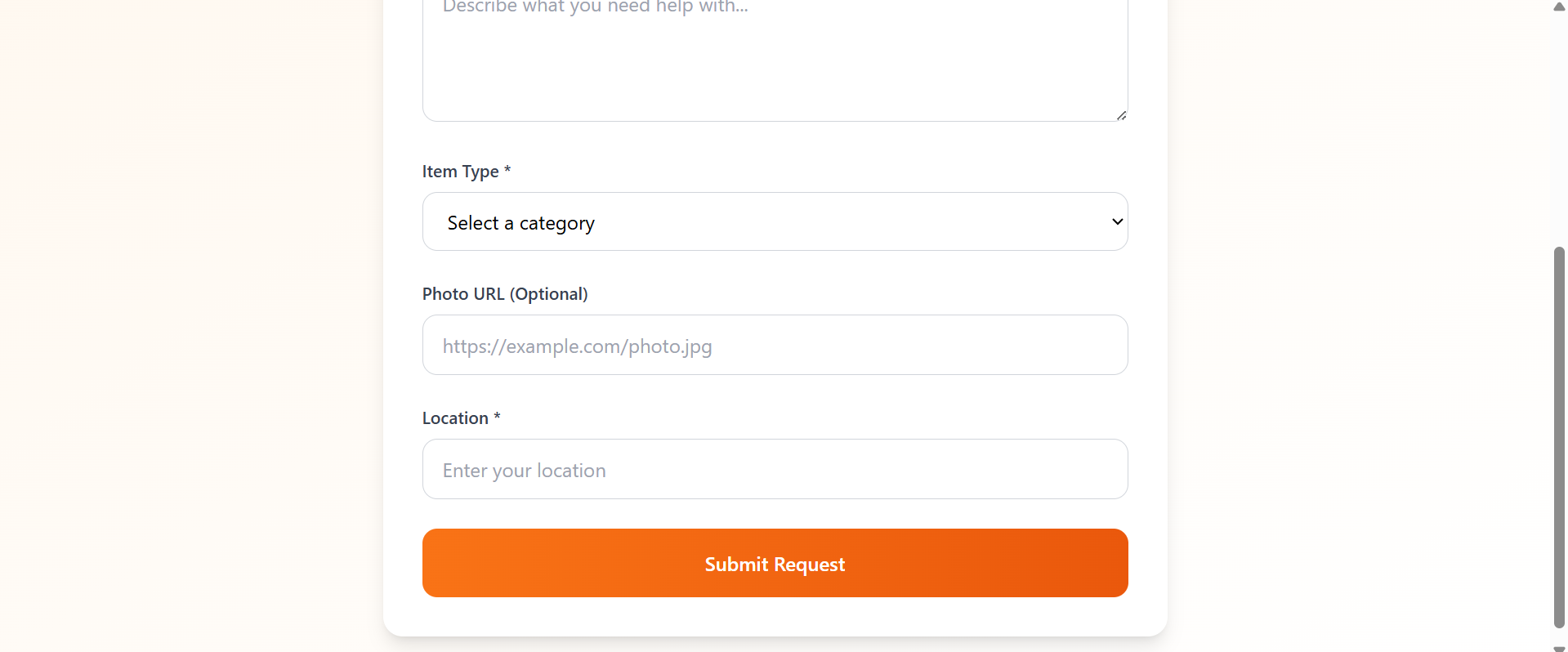1568x652 pixels.
Task: Click the asterisk next to Location
Action: [x=497, y=417]
